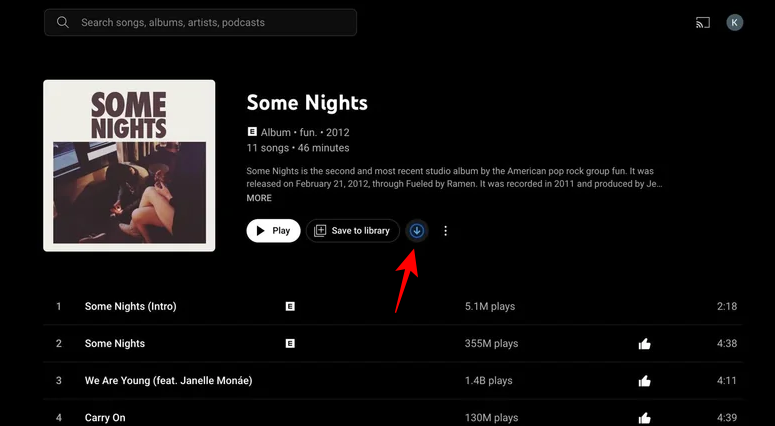Select We Are Young track title
775x426 pixels.
[168, 381]
